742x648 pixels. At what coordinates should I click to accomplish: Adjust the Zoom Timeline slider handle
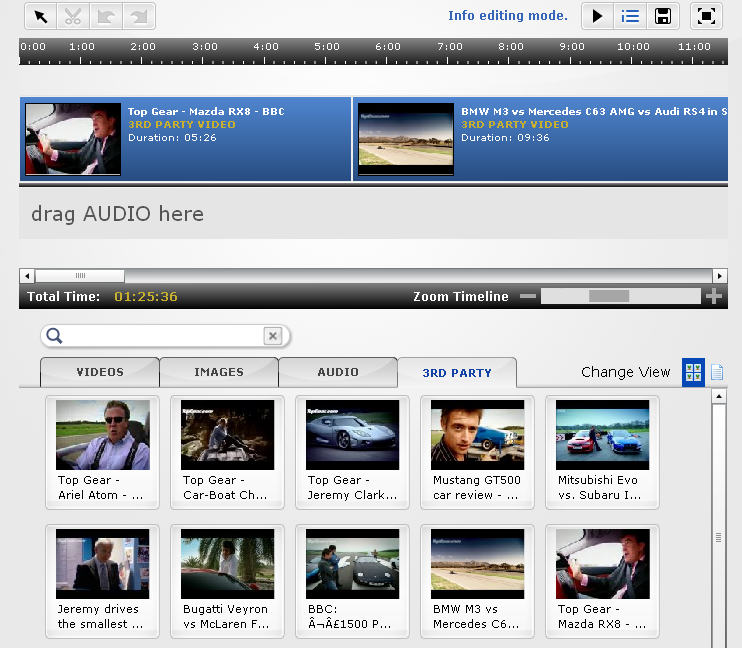(x=609, y=296)
